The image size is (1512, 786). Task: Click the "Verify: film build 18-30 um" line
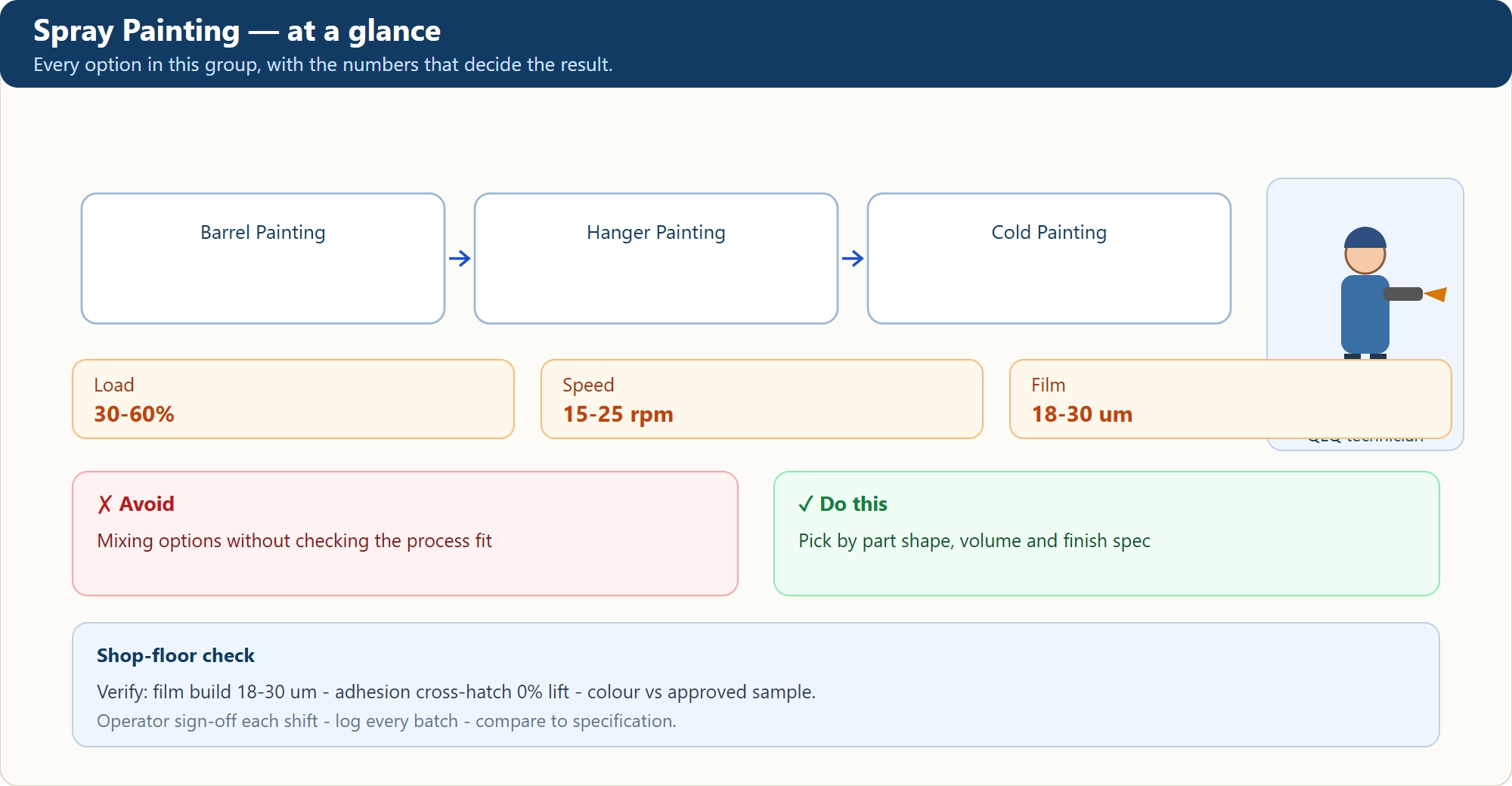click(x=456, y=692)
